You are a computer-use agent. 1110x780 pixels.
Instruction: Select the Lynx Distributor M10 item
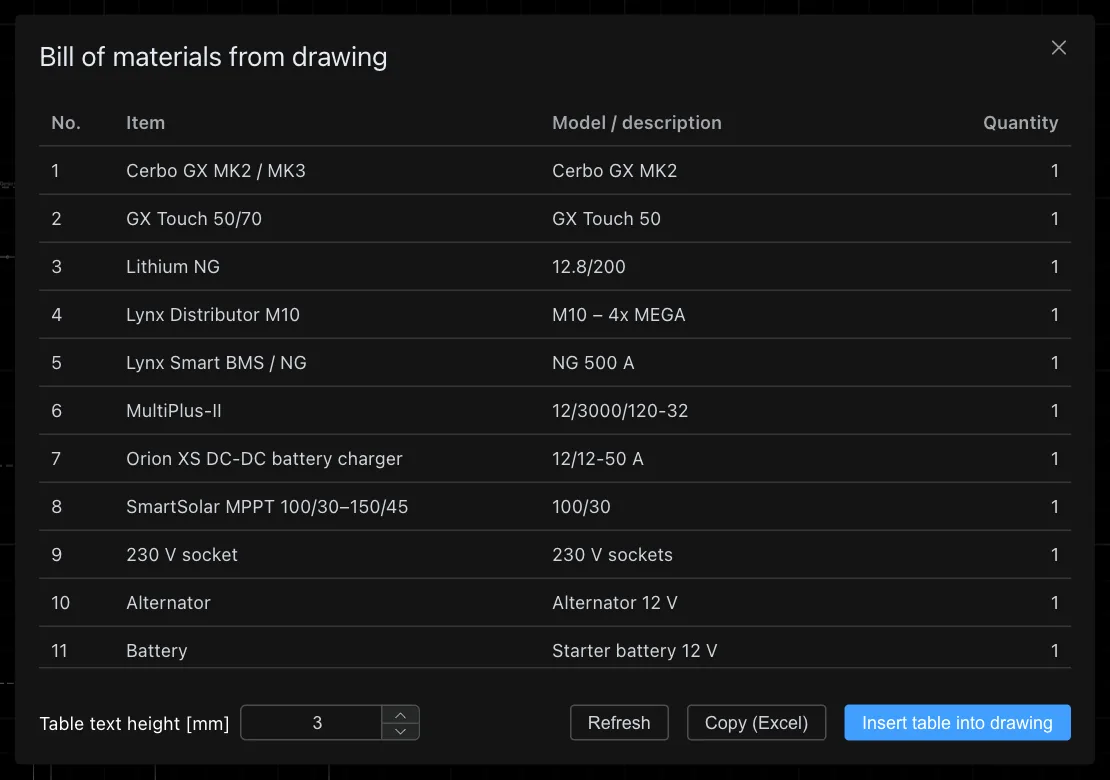click(213, 315)
